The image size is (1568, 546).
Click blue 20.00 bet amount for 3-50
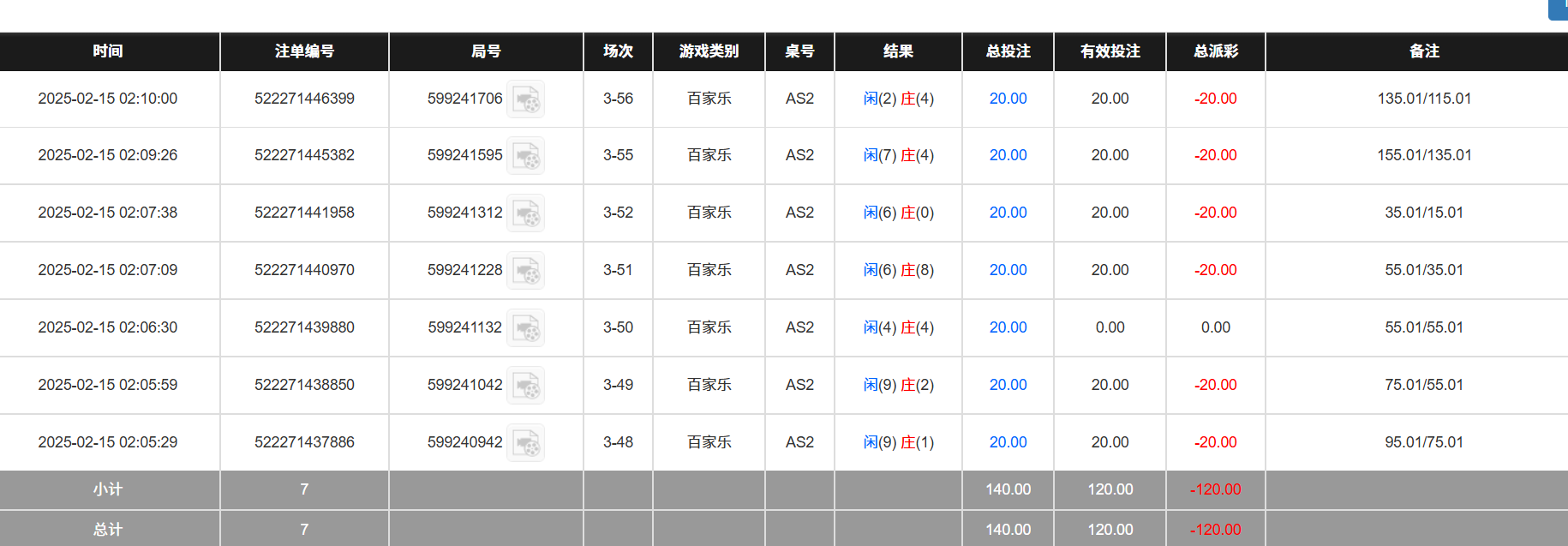[x=1008, y=327]
